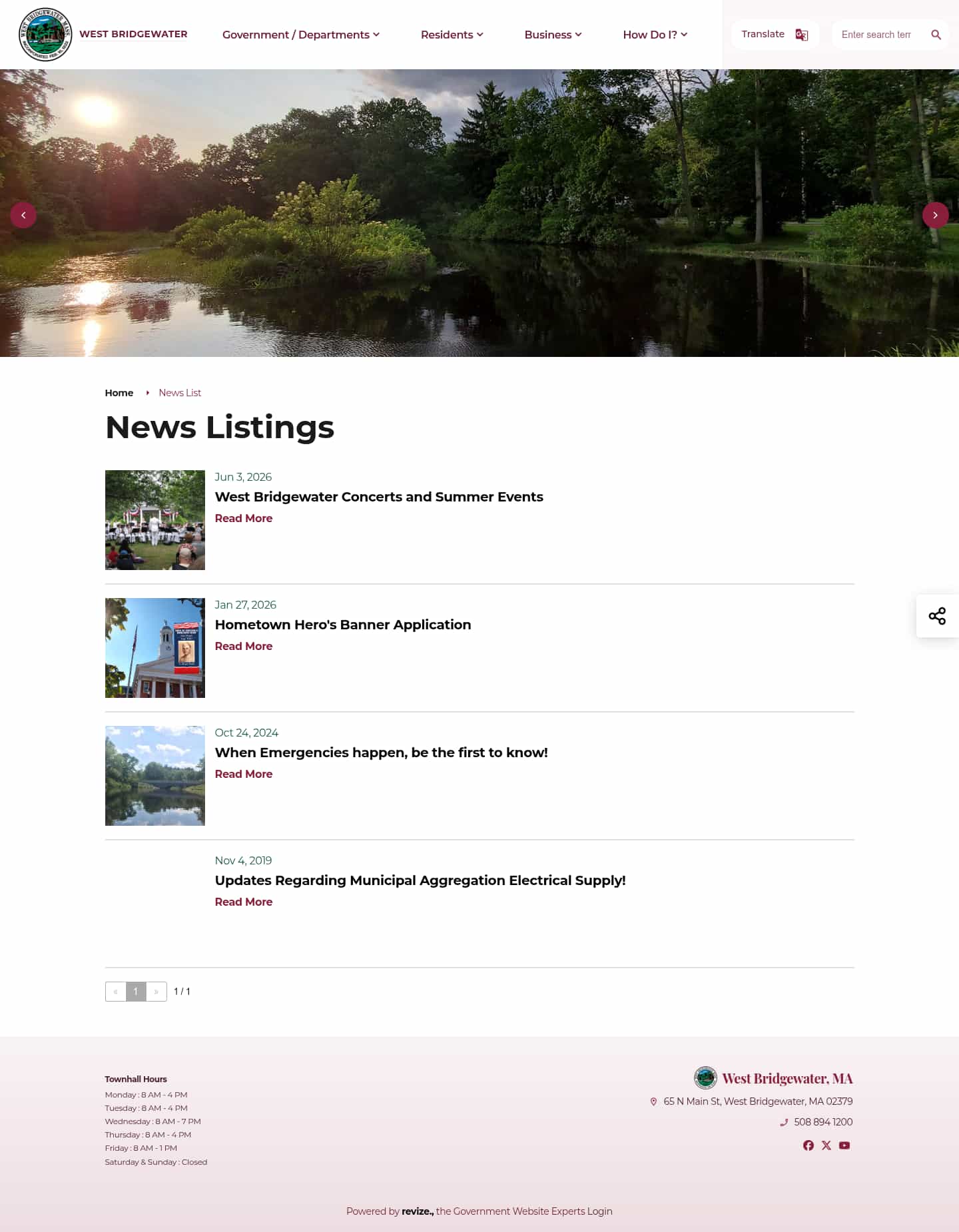Click the footer town seal beside West Bridgewater, MA

click(x=705, y=1078)
